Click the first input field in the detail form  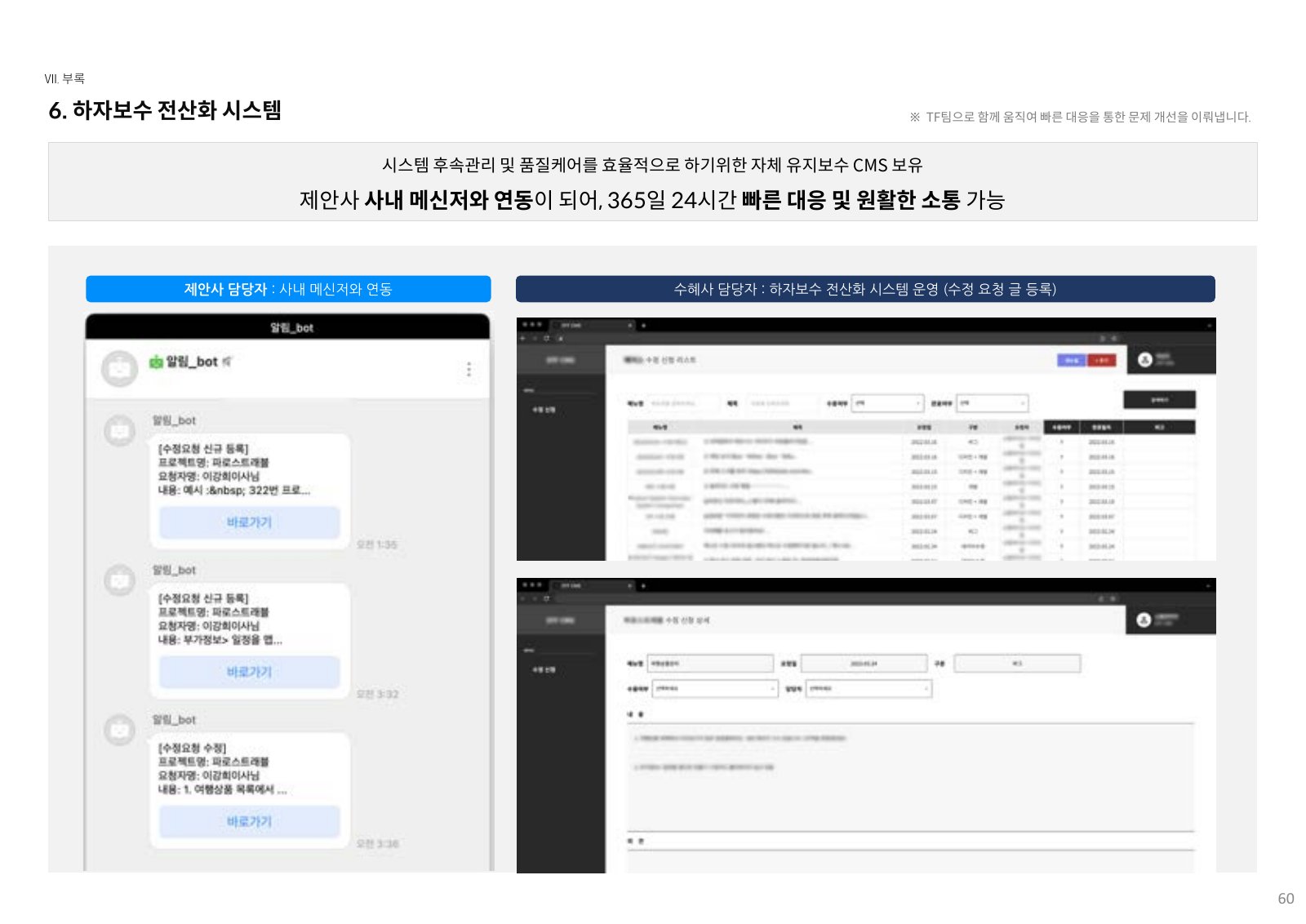click(x=710, y=664)
